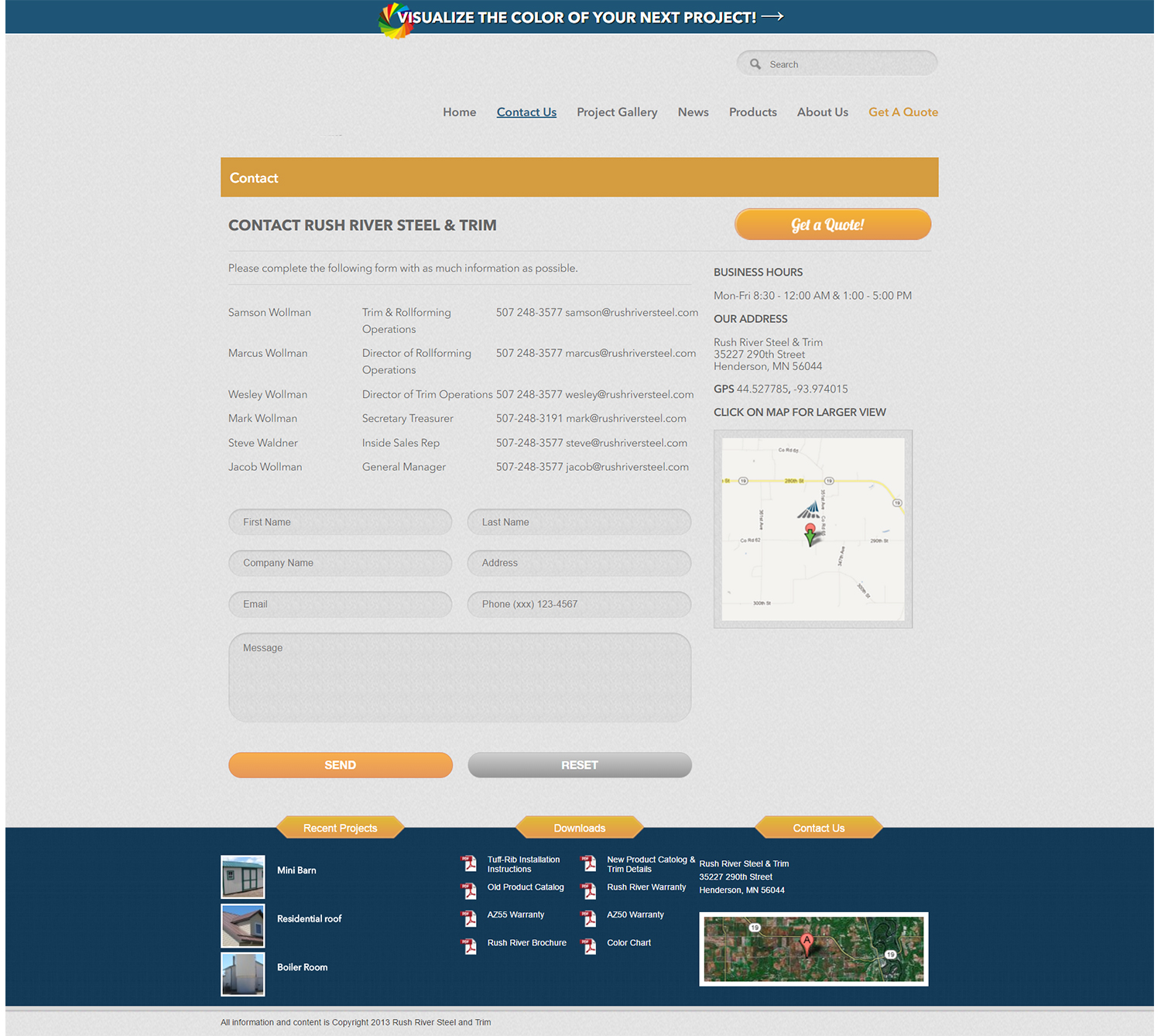Download the Rush River Warranty link

(646, 887)
